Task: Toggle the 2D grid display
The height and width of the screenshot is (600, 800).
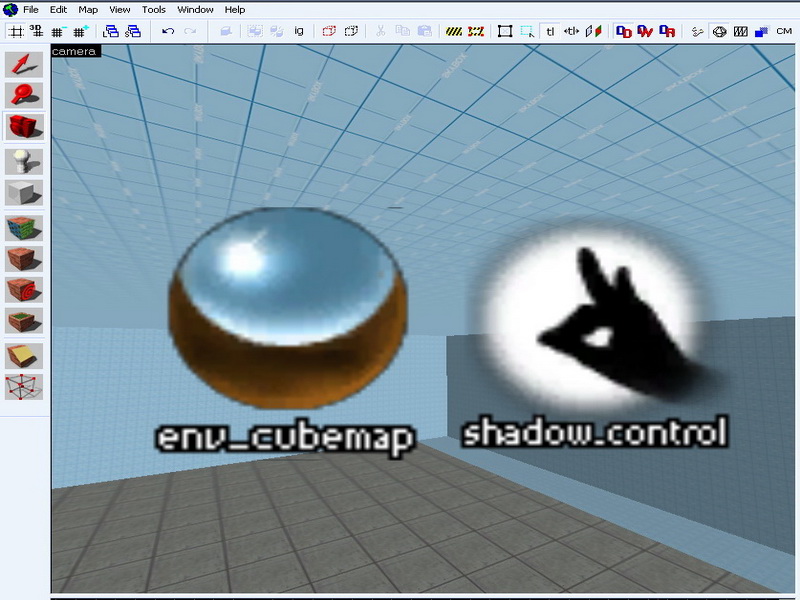Action: point(16,31)
